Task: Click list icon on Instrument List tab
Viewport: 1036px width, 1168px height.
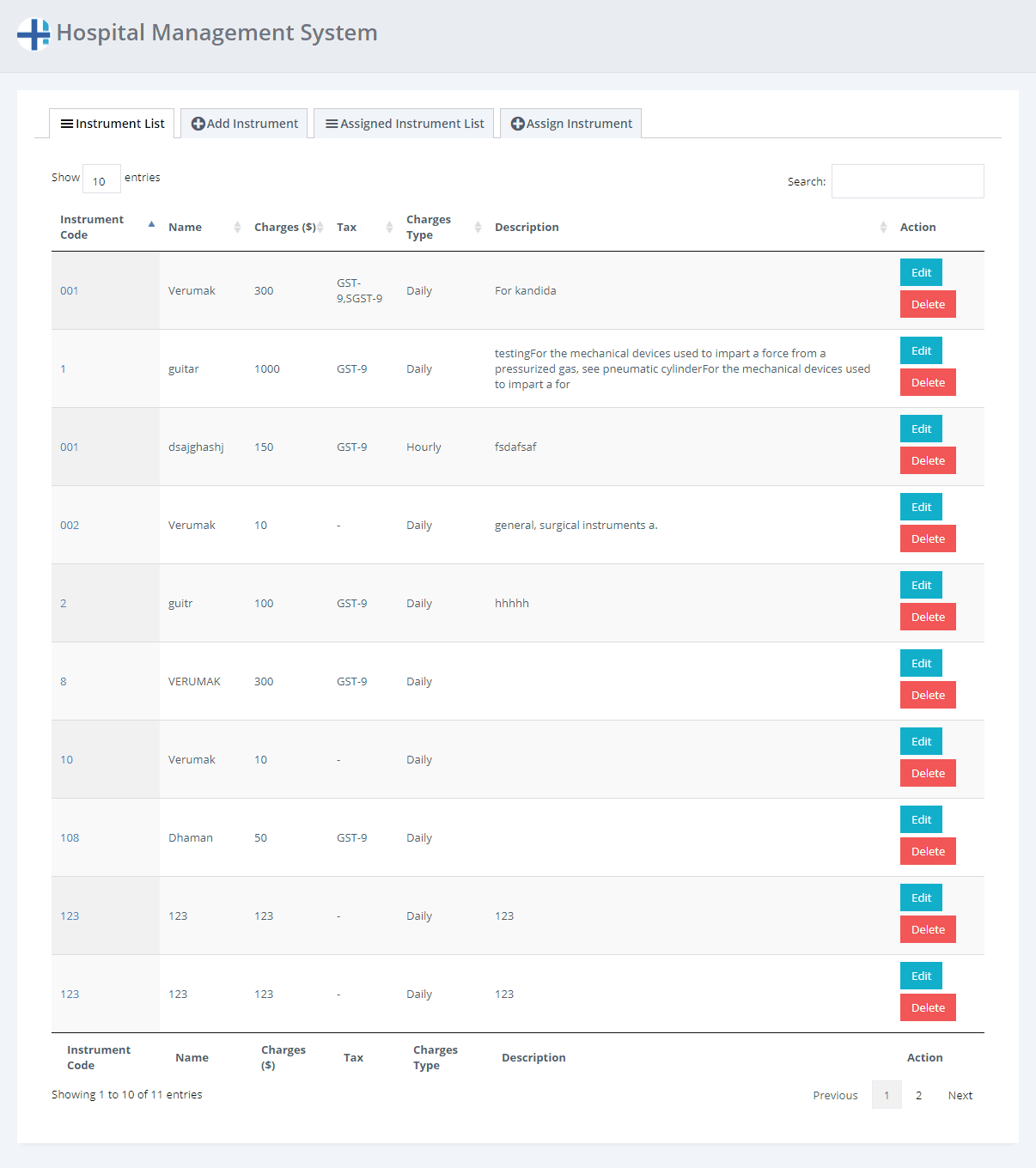Action: tap(66, 124)
